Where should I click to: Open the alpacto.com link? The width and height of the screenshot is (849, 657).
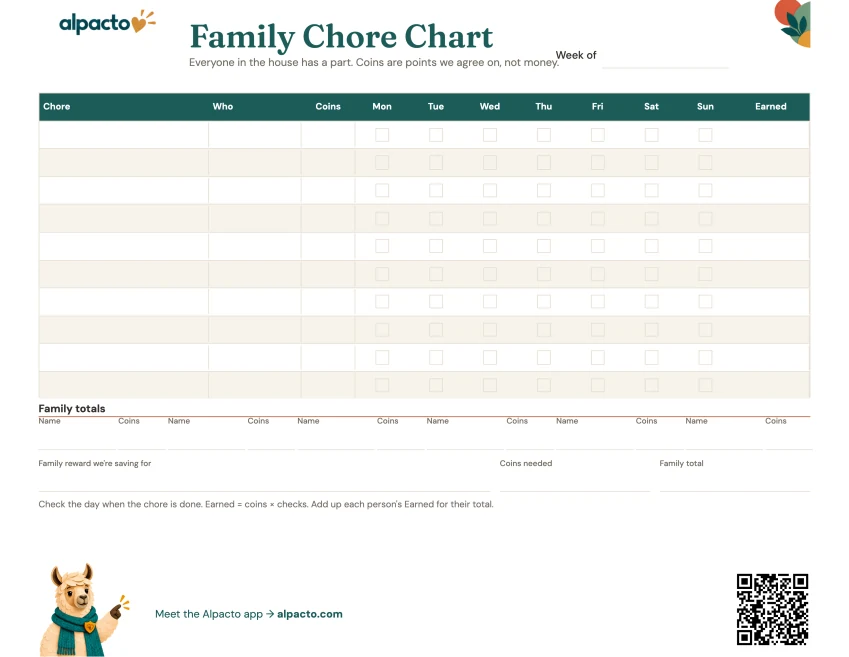310,614
